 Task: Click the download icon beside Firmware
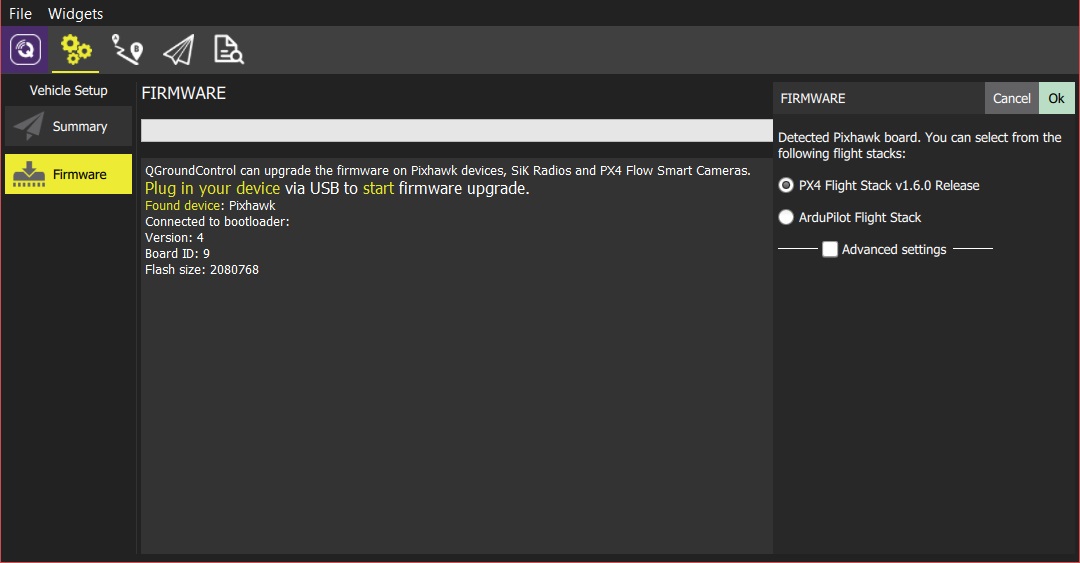point(29,174)
